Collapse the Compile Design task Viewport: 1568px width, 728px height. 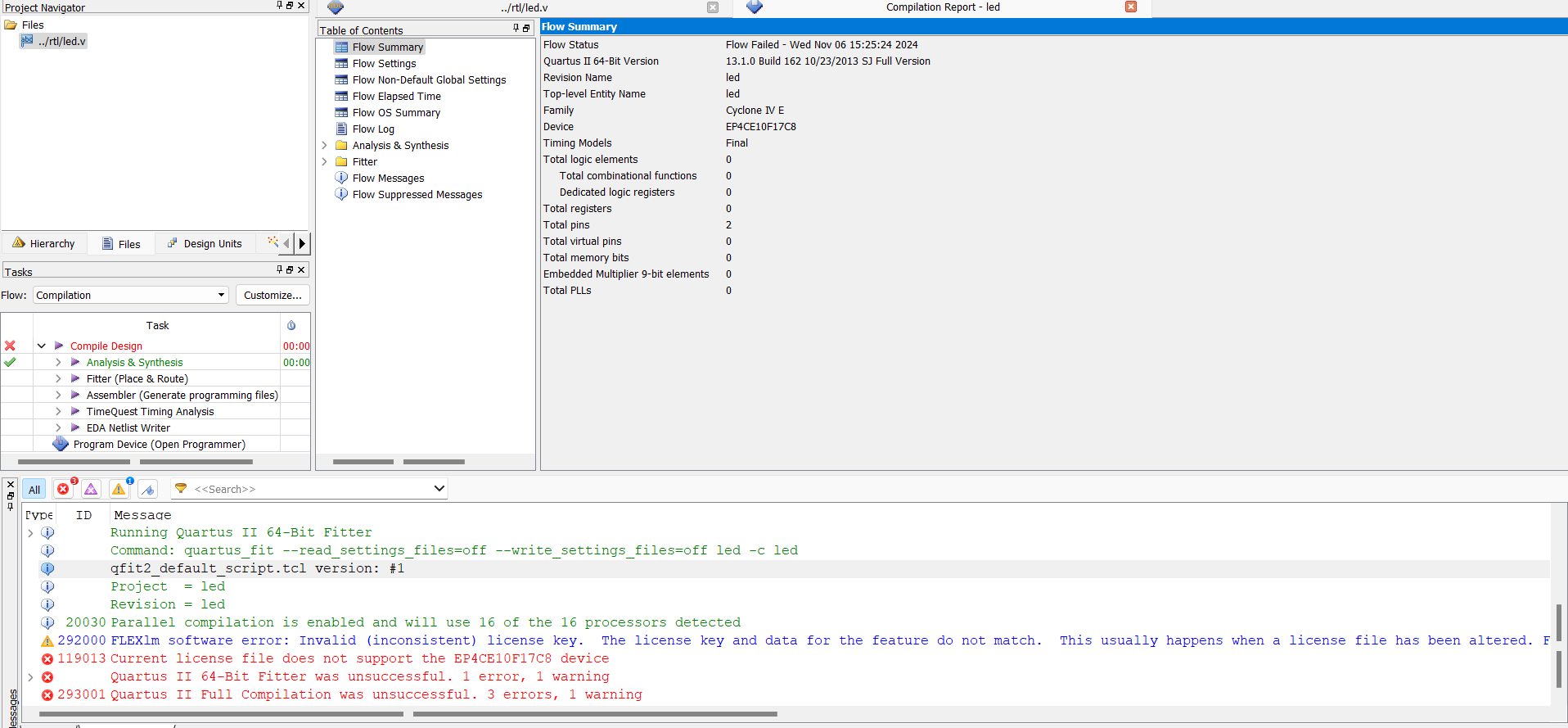[41, 346]
